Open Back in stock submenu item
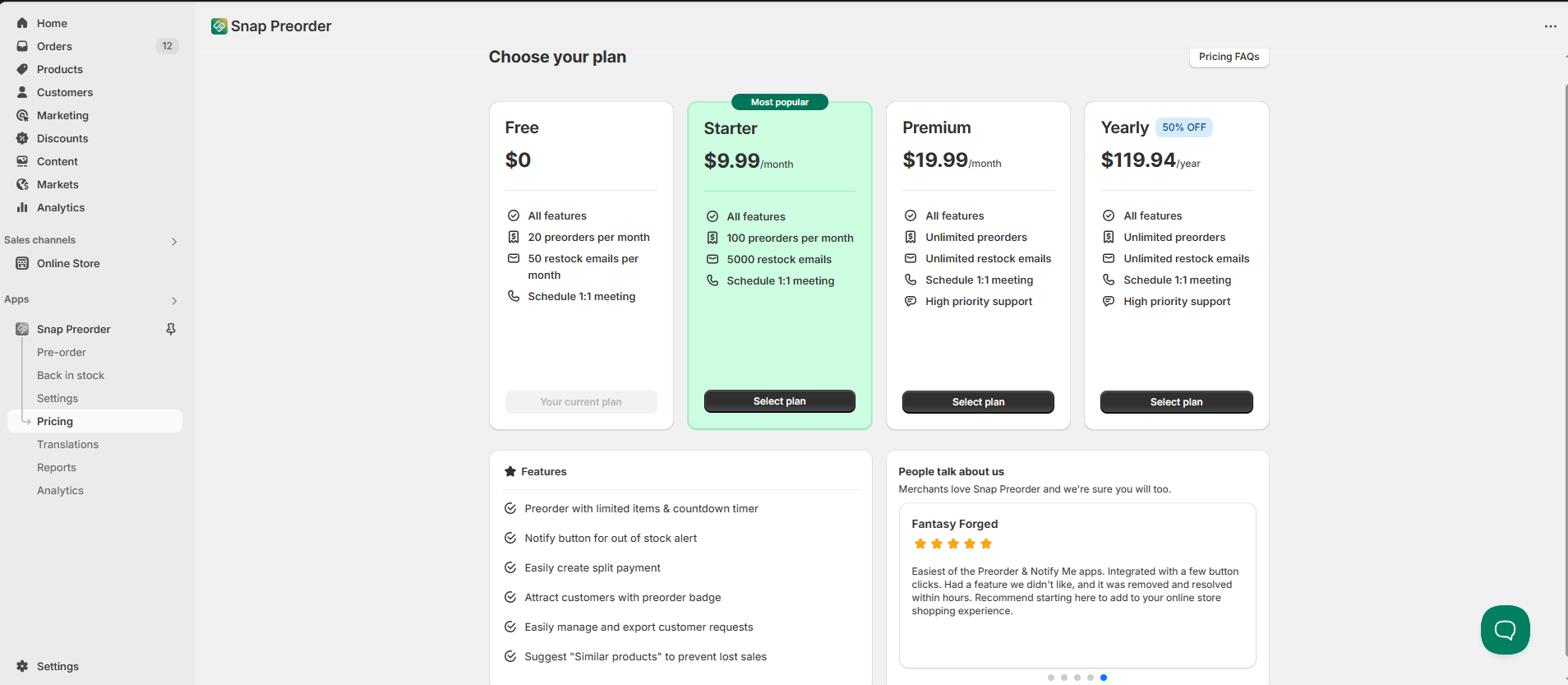The height and width of the screenshot is (685, 1568). [71, 375]
